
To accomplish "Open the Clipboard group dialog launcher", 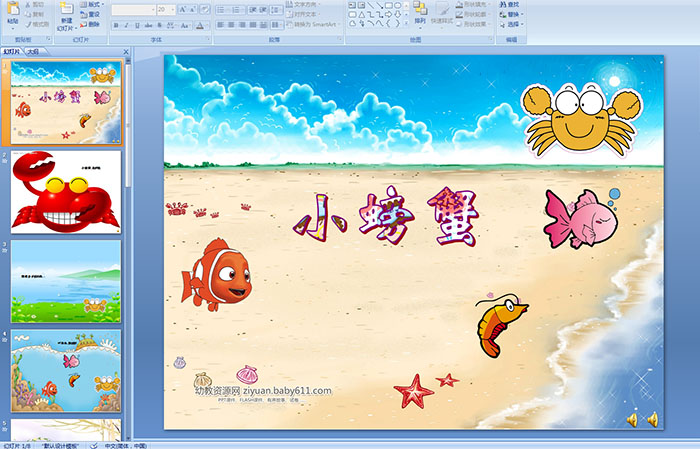I will pos(49,40).
